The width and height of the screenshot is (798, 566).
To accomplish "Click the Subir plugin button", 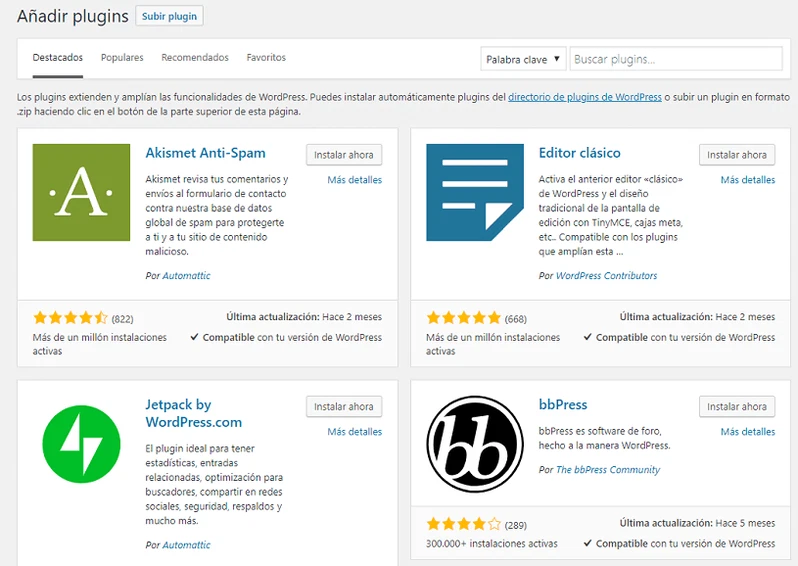I will pyautogui.click(x=169, y=16).
